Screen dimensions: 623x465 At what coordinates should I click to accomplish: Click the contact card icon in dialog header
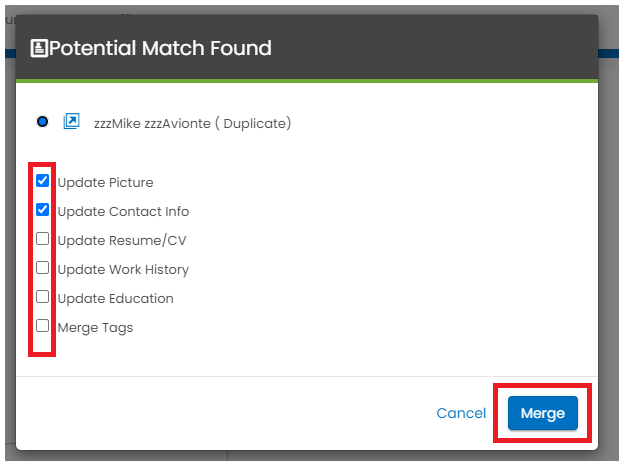pyautogui.click(x=39, y=48)
